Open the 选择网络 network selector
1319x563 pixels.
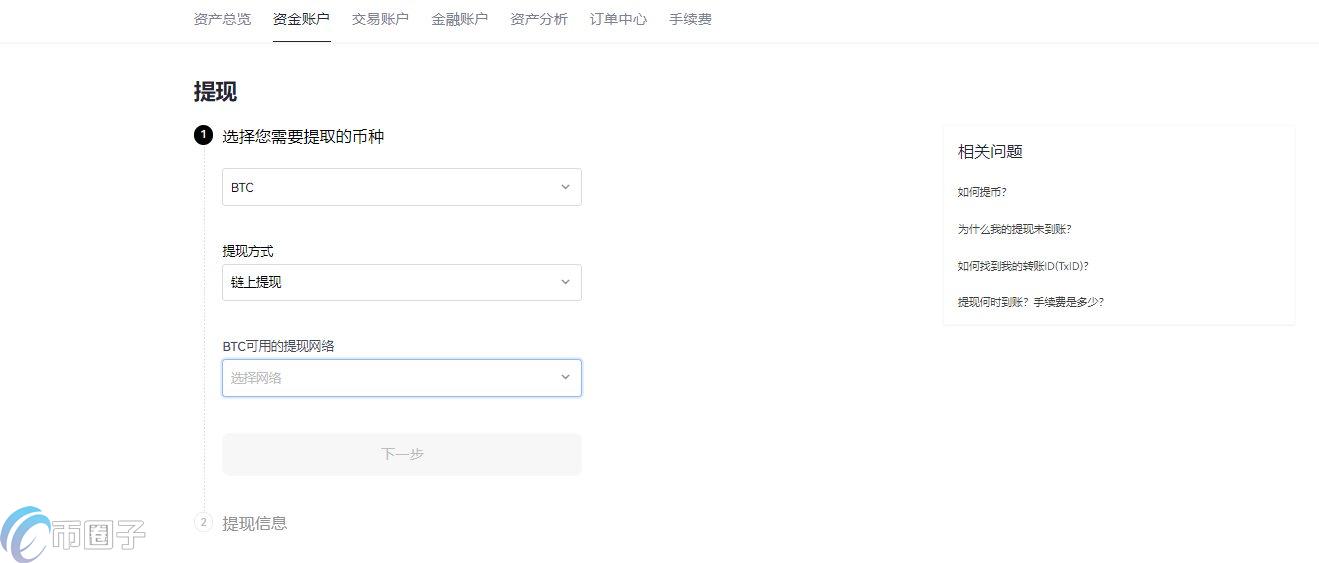[x=401, y=378]
